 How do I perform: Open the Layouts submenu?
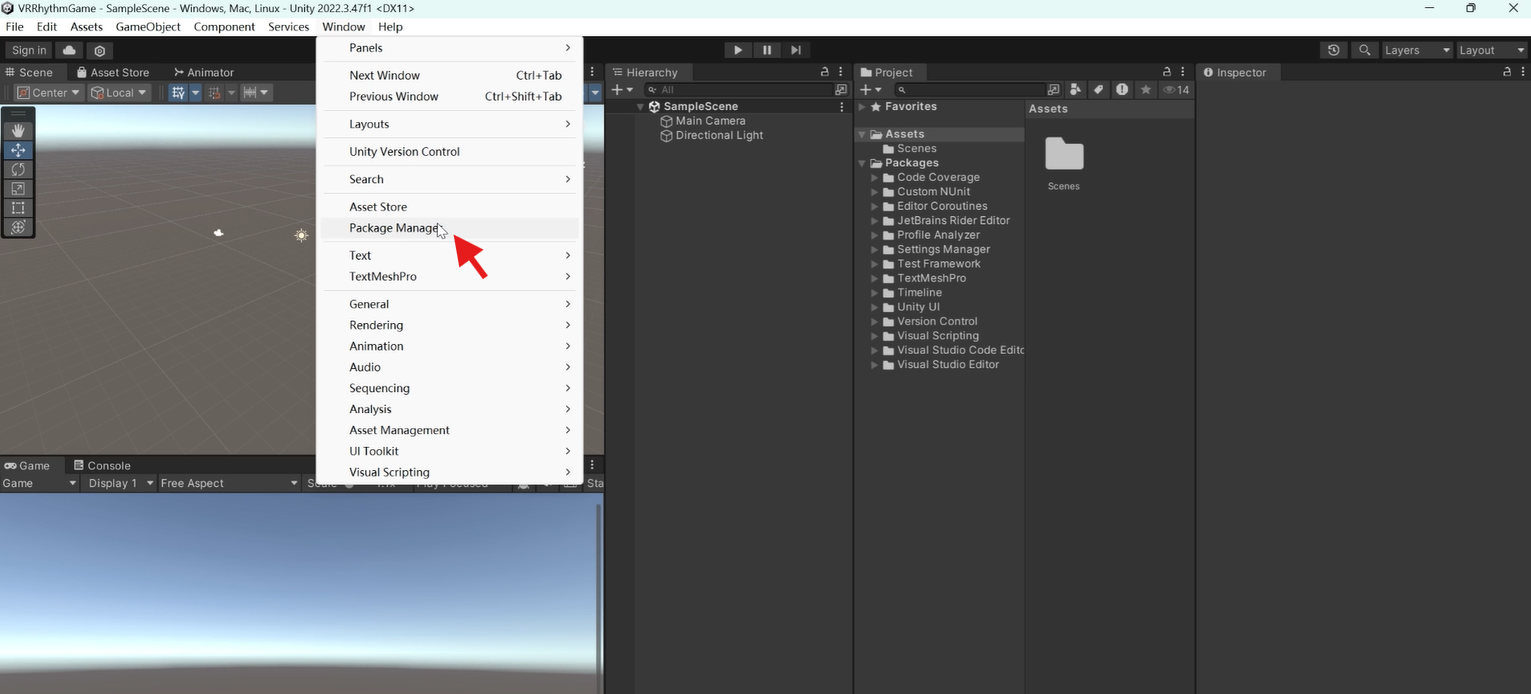point(449,124)
